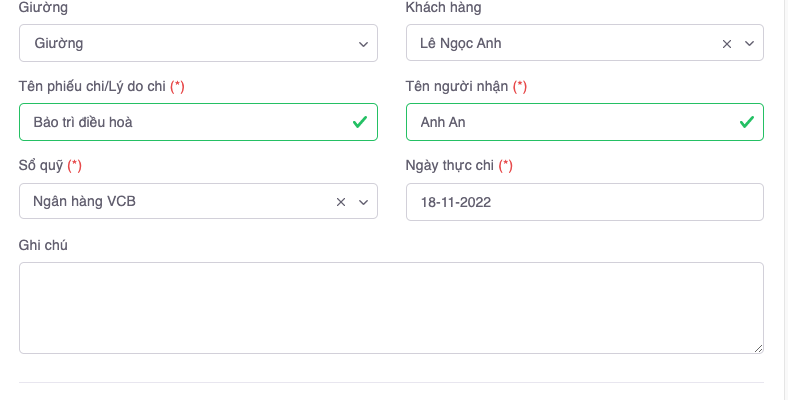
Task: Click the green checkmark in Bảo trì điều hoà field
Action: coord(359,122)
